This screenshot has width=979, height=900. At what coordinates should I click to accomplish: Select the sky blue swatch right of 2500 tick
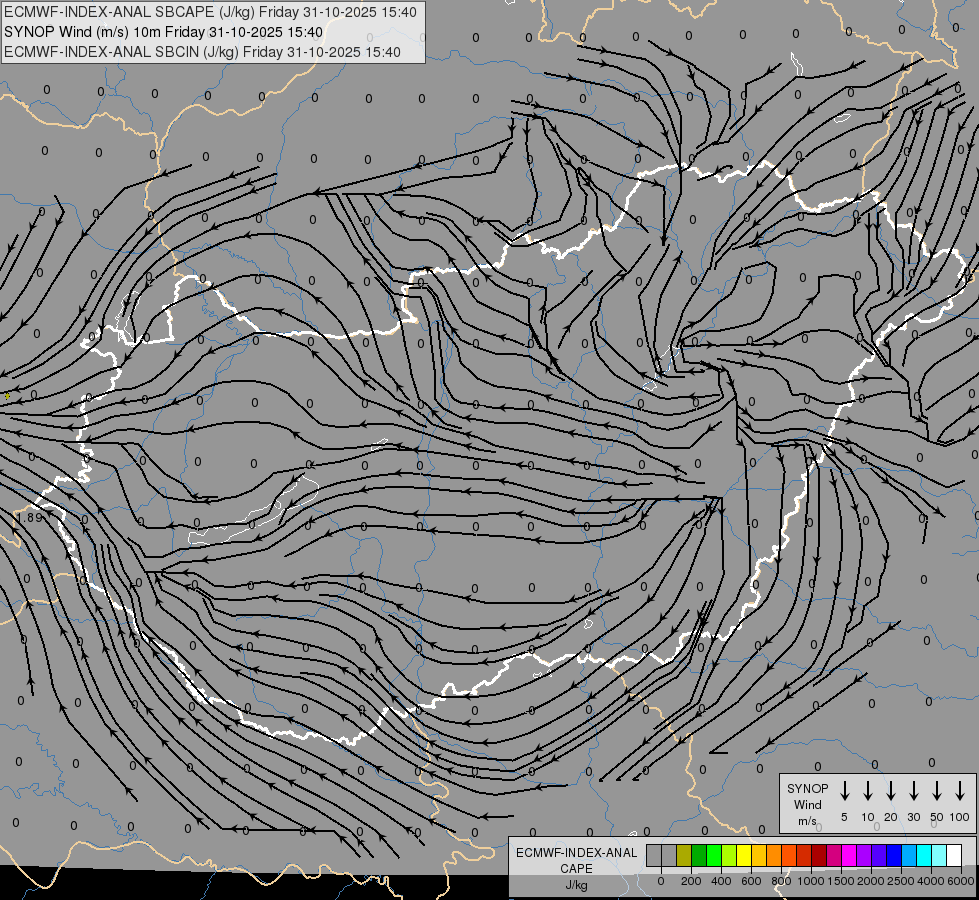(910, 855)
